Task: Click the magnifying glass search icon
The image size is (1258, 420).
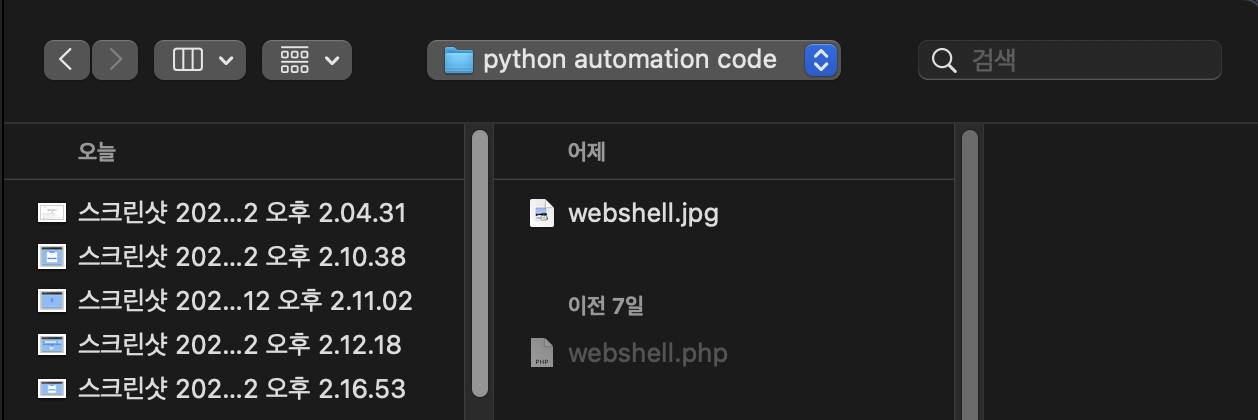Action: (944, 60)
